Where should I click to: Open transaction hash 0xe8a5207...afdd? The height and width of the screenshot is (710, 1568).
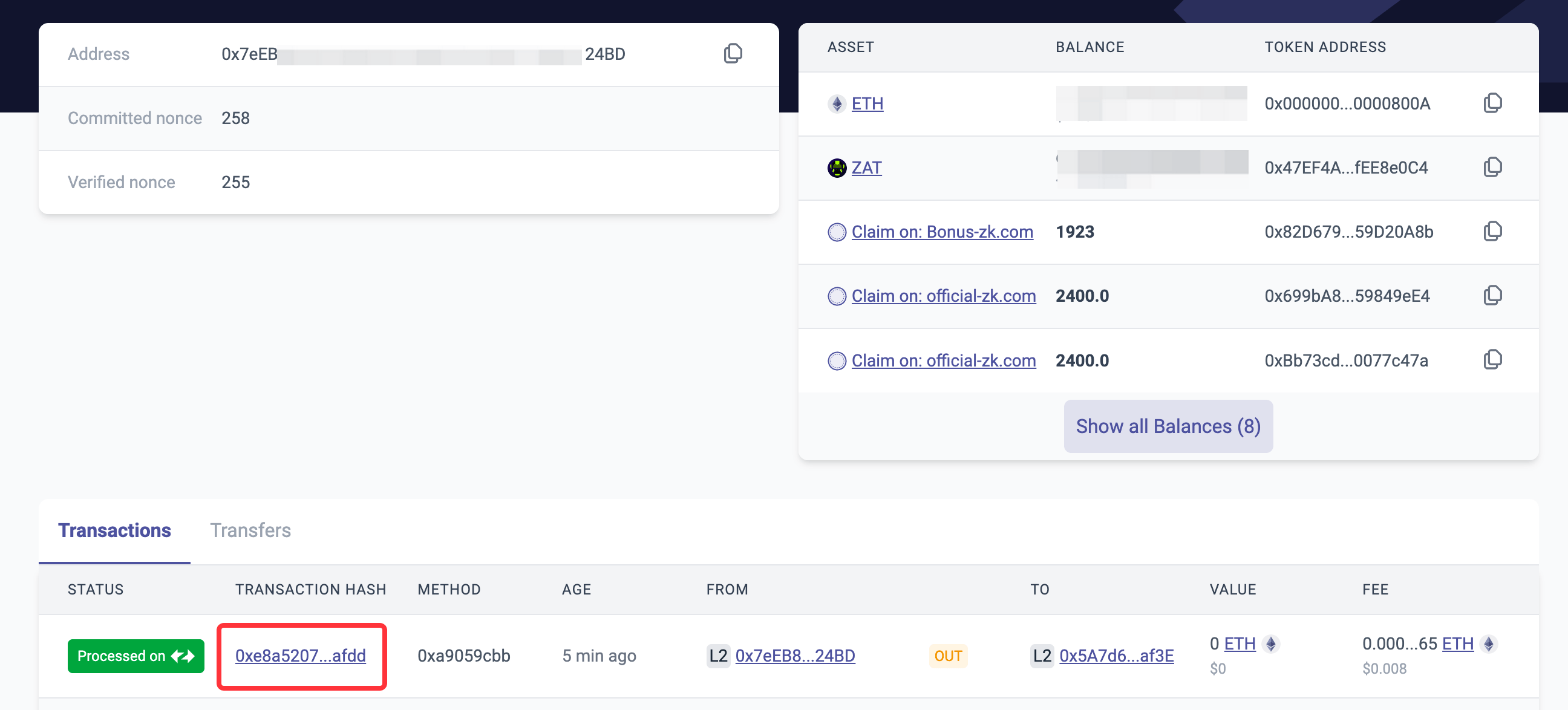pyautogui.click(x=300, y=655)
